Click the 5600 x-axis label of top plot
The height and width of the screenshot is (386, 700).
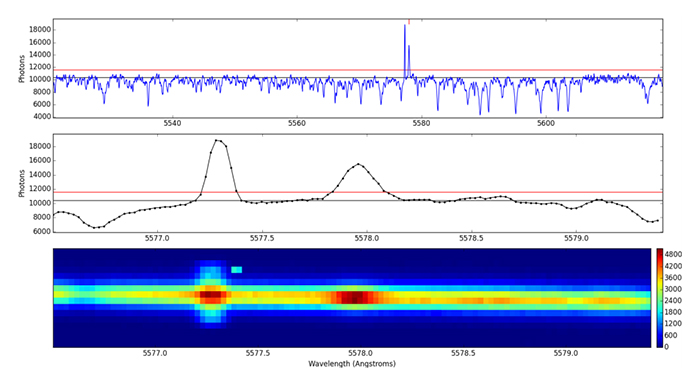tap(546, 124)
